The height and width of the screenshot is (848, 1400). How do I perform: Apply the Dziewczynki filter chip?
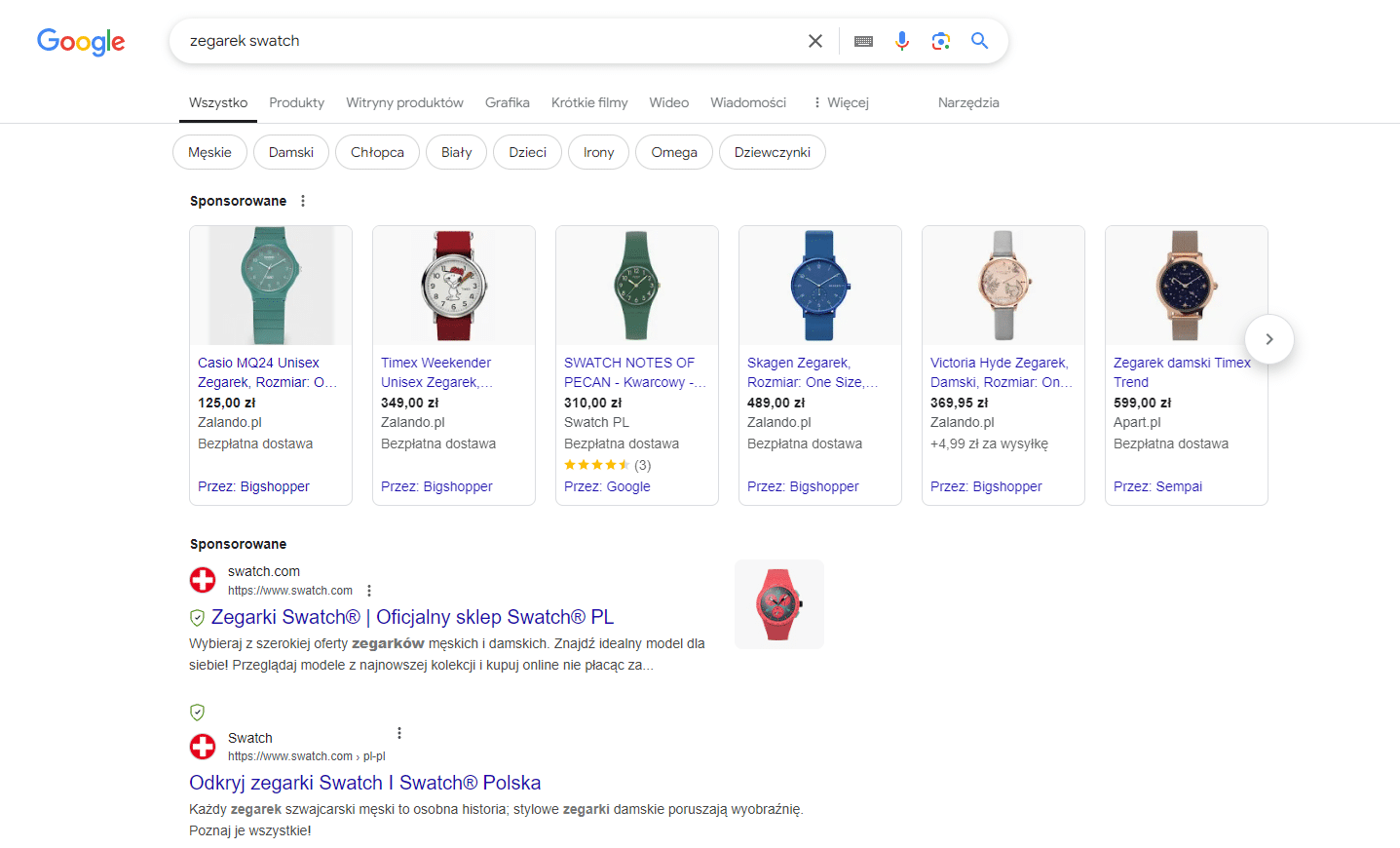773,152
